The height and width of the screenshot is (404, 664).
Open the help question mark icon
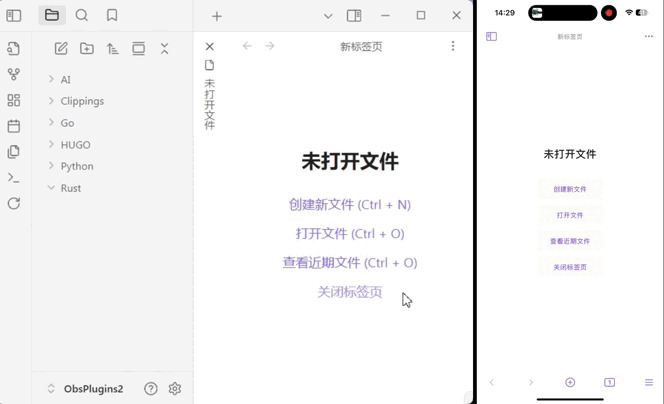[x=151, y=389]
